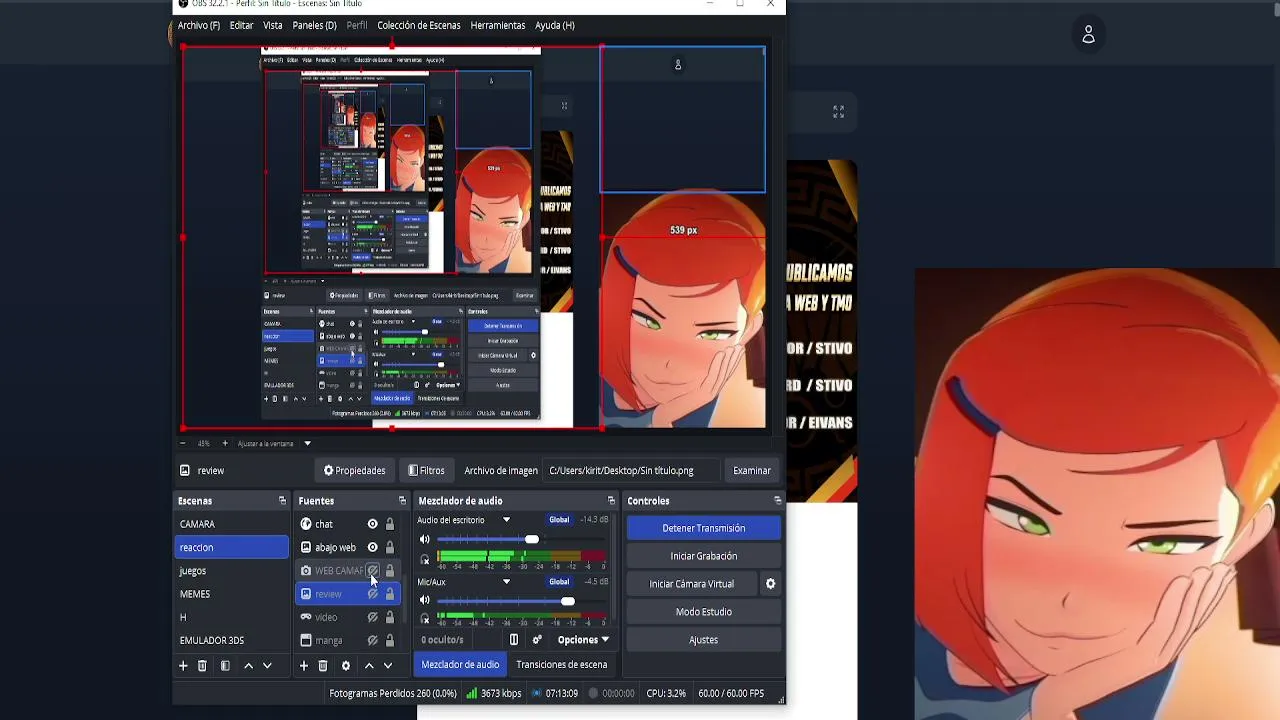This screenshot has width=1280, height=720.
Task: Open the Ayuda menu
Action: pos(554,25)
